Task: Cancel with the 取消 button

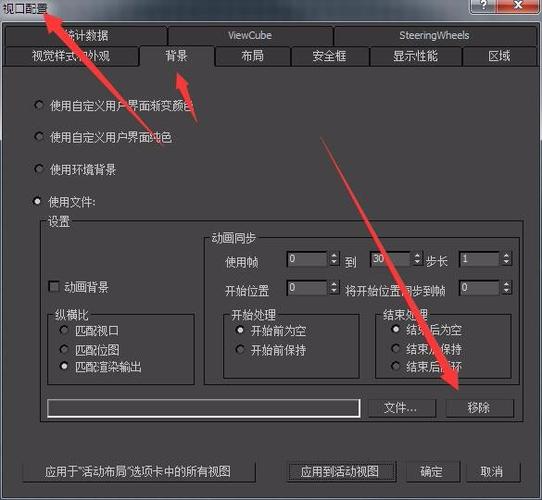Action: tap(493, 472)
